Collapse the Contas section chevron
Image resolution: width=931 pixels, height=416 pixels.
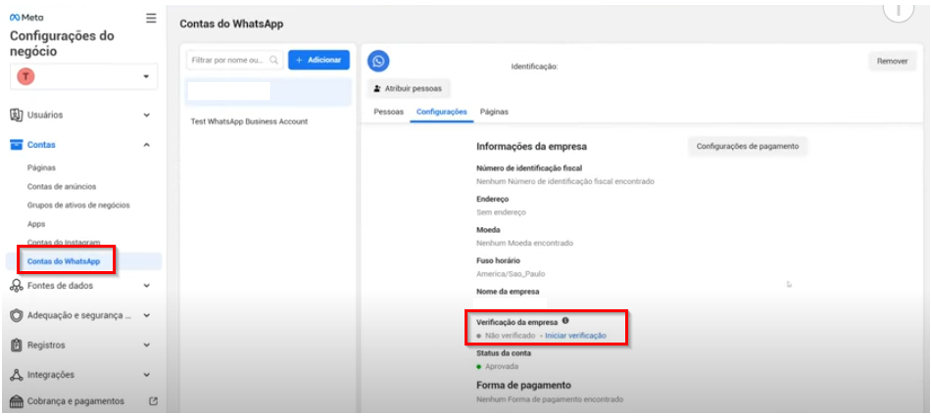147,145
